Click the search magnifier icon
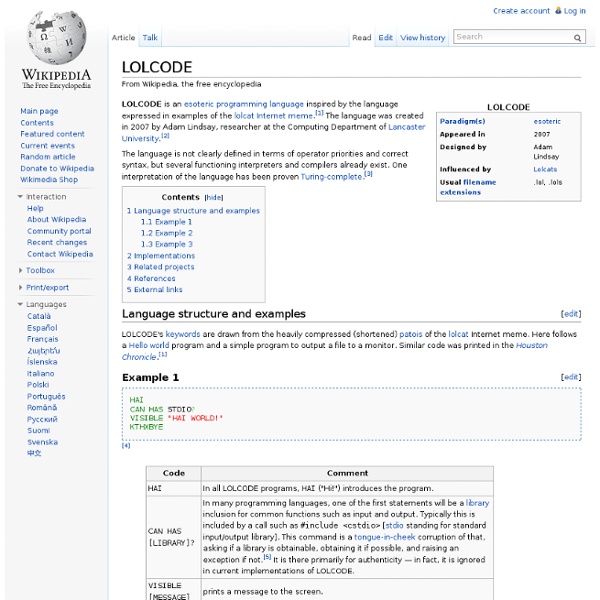 coord(577,38)
